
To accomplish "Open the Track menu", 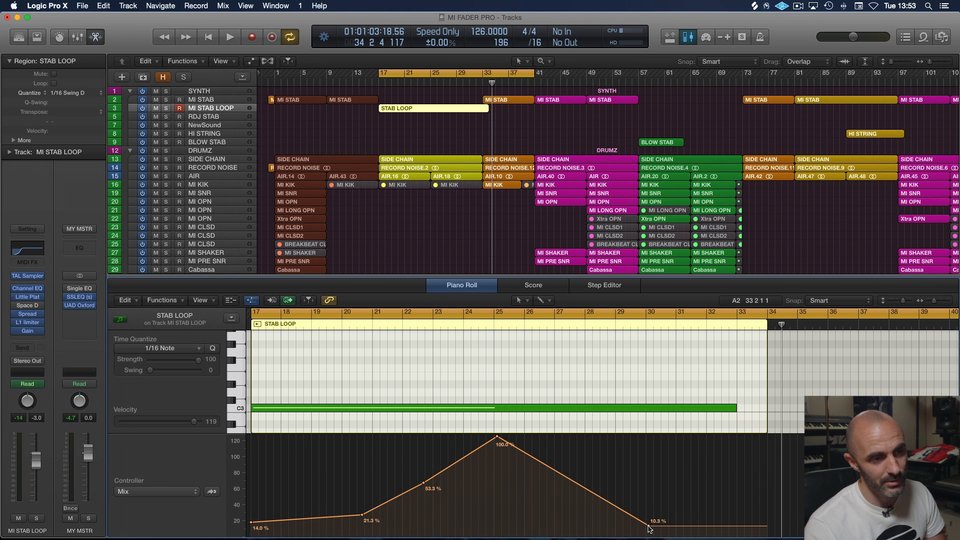I will point(128,6).
